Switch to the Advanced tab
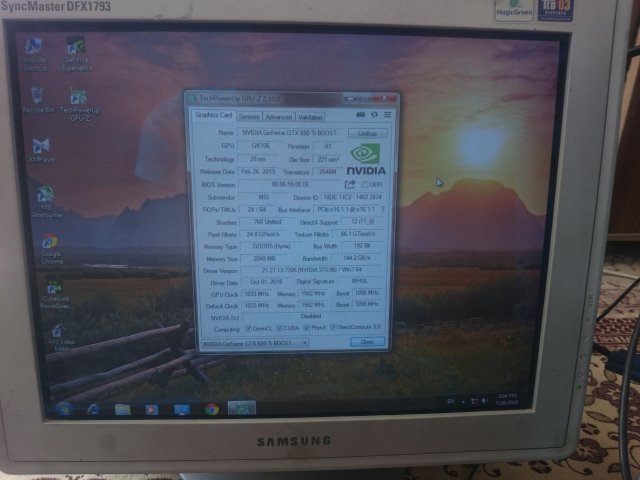Screen dimensions: 640x480 (278, 116)
